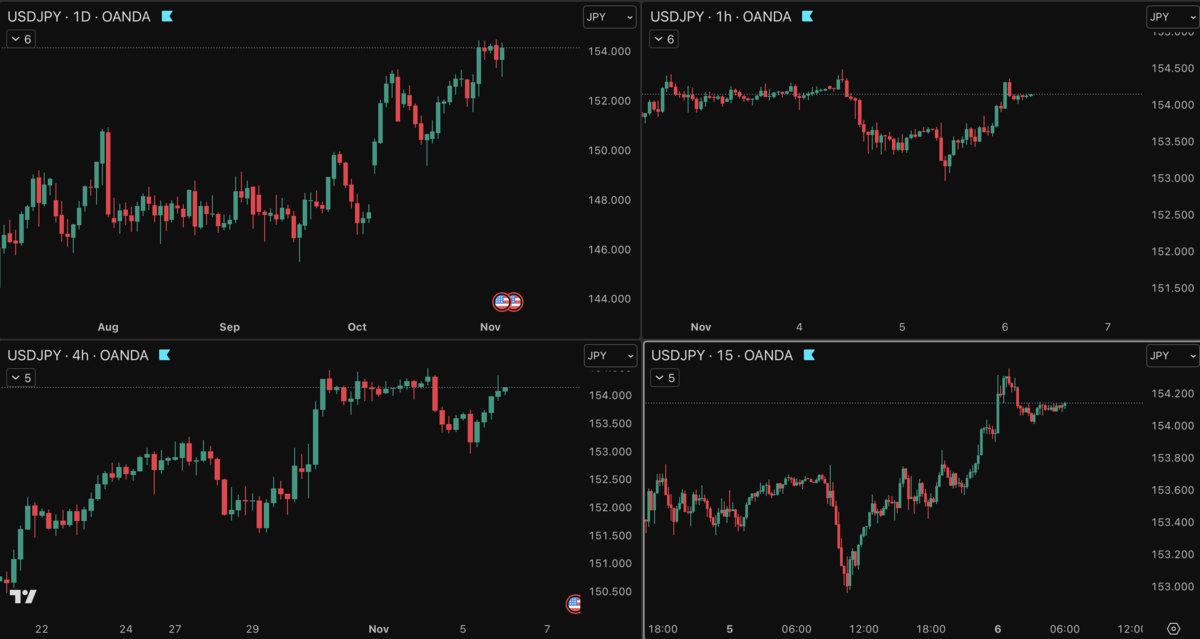Open the JPY currency dropdown on 4h chart
This screenshot has width=1200, height=639.
point(610,355)
